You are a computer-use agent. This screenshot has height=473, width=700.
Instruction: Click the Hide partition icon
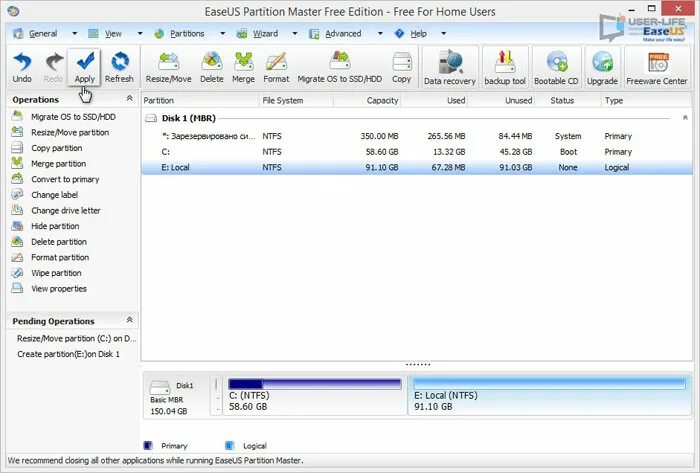[x=17, y=226]
